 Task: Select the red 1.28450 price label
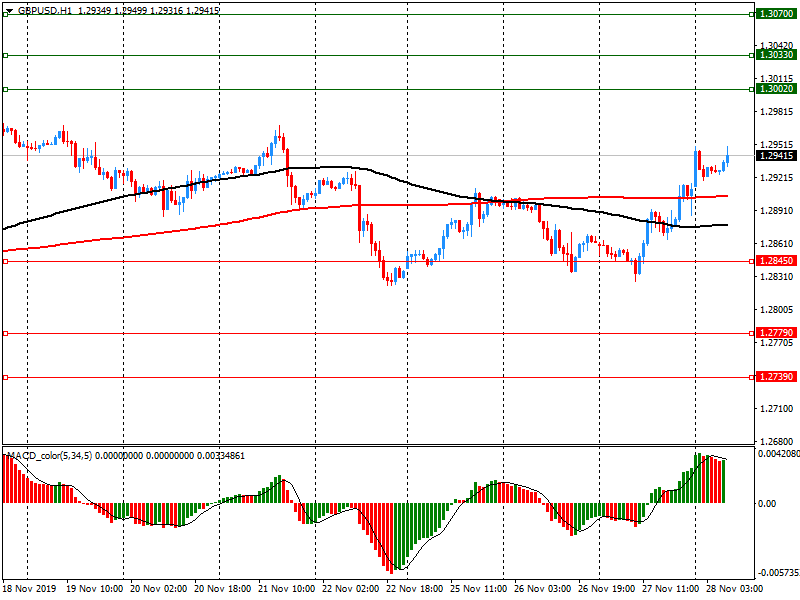(x=776, y=260)
